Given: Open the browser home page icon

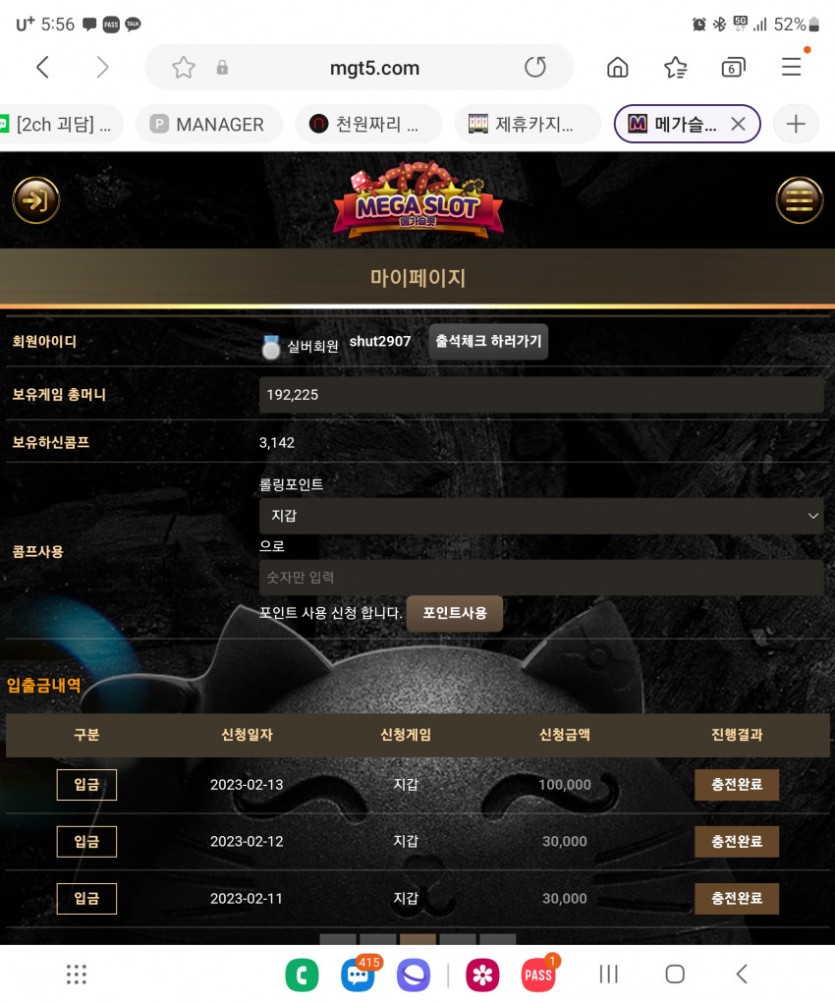Looking at the screenshot, I should [617, 67].
